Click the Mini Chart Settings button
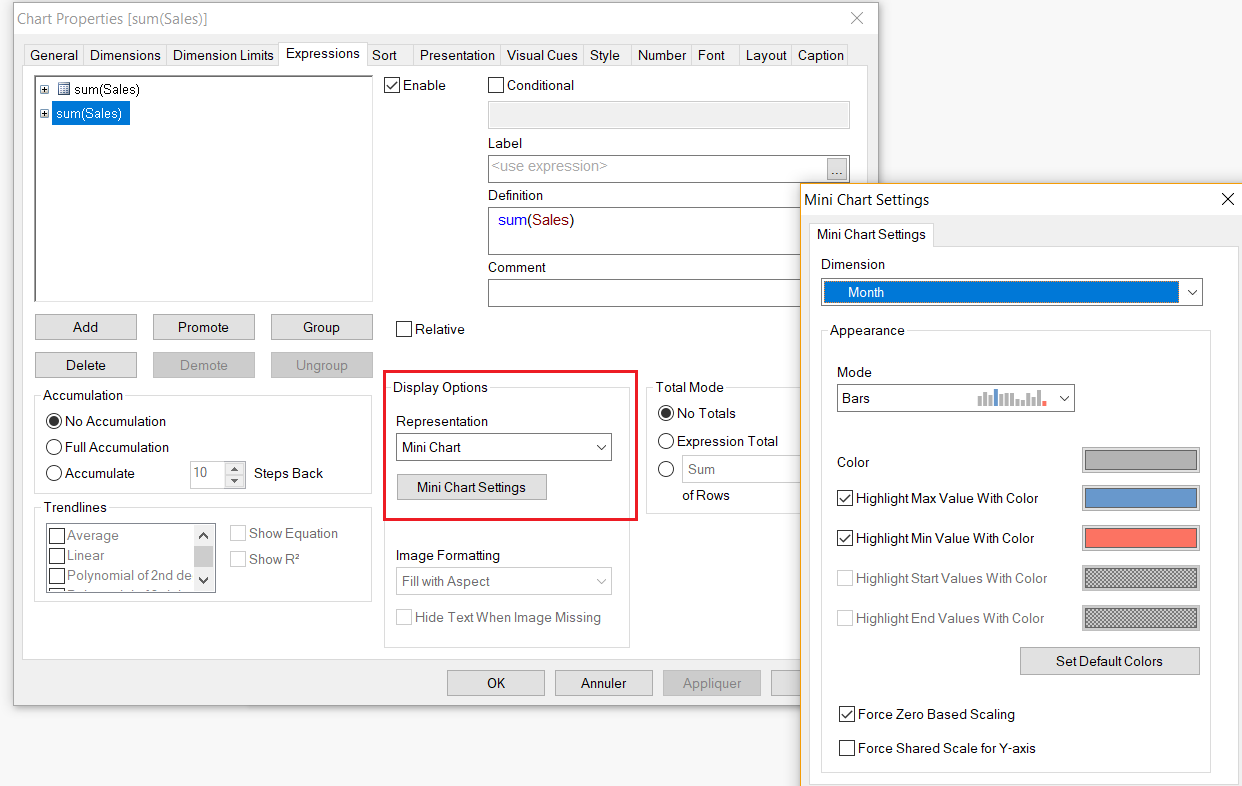 pyautogui.click(x=471, y=487)
